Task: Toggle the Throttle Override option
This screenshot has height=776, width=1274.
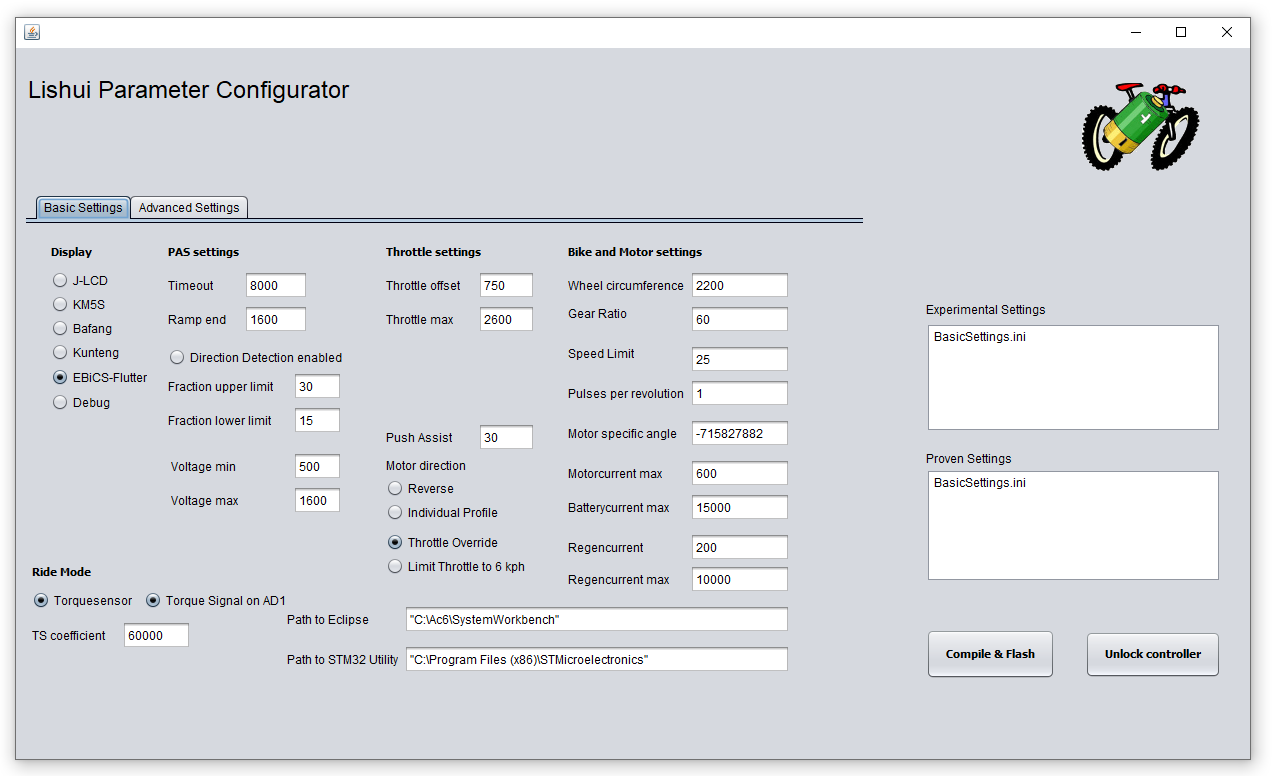Action: (443, 542)
